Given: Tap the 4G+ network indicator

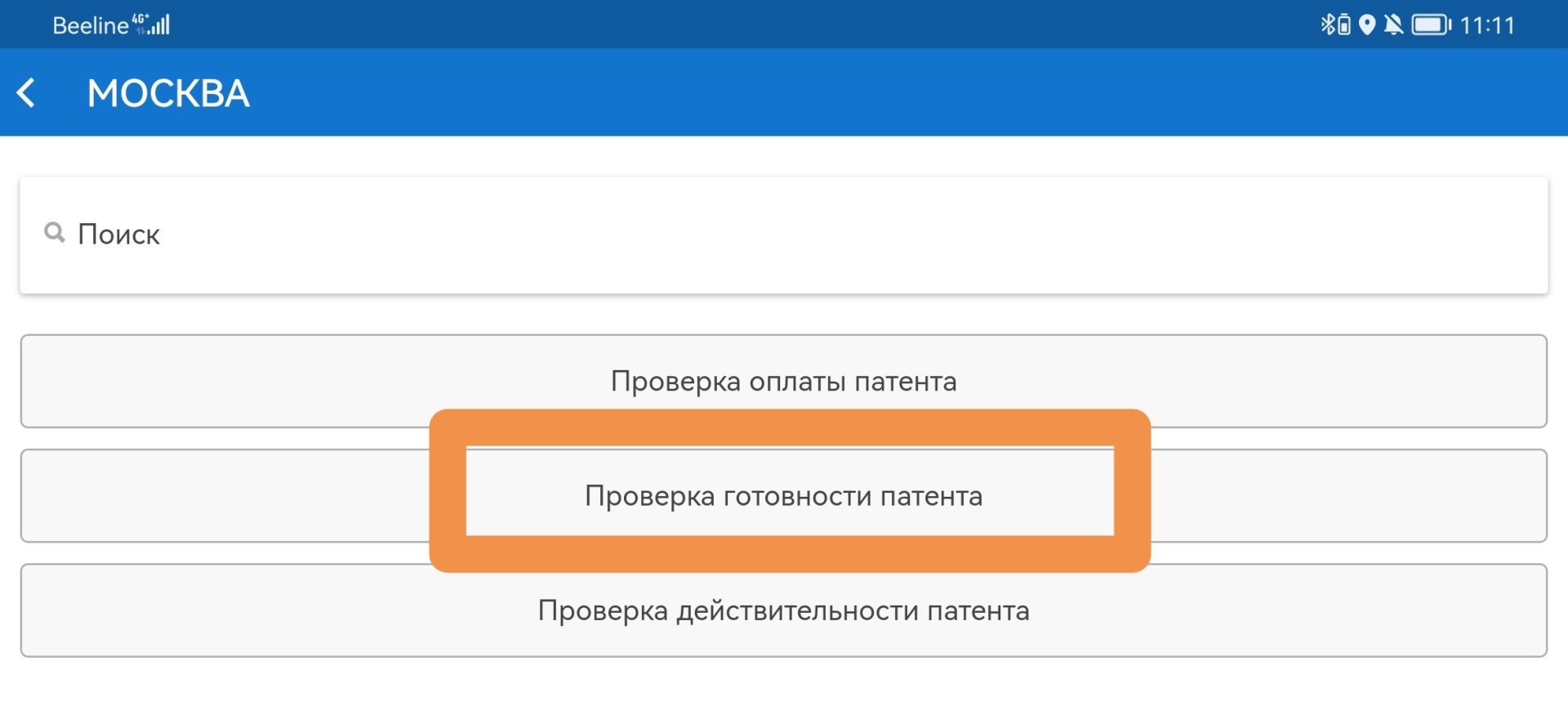Looking at the screenshot, I should tap(140, 18).
